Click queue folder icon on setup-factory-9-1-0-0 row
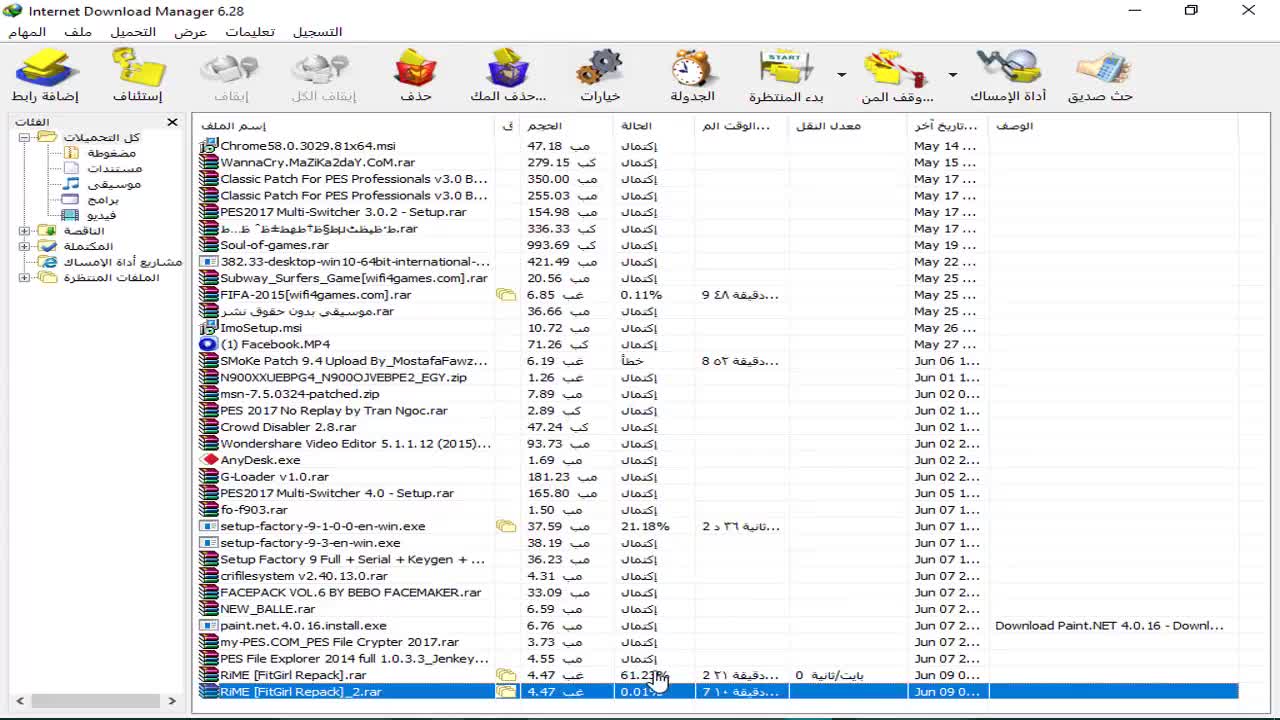1280x720 pixels. 506,526
